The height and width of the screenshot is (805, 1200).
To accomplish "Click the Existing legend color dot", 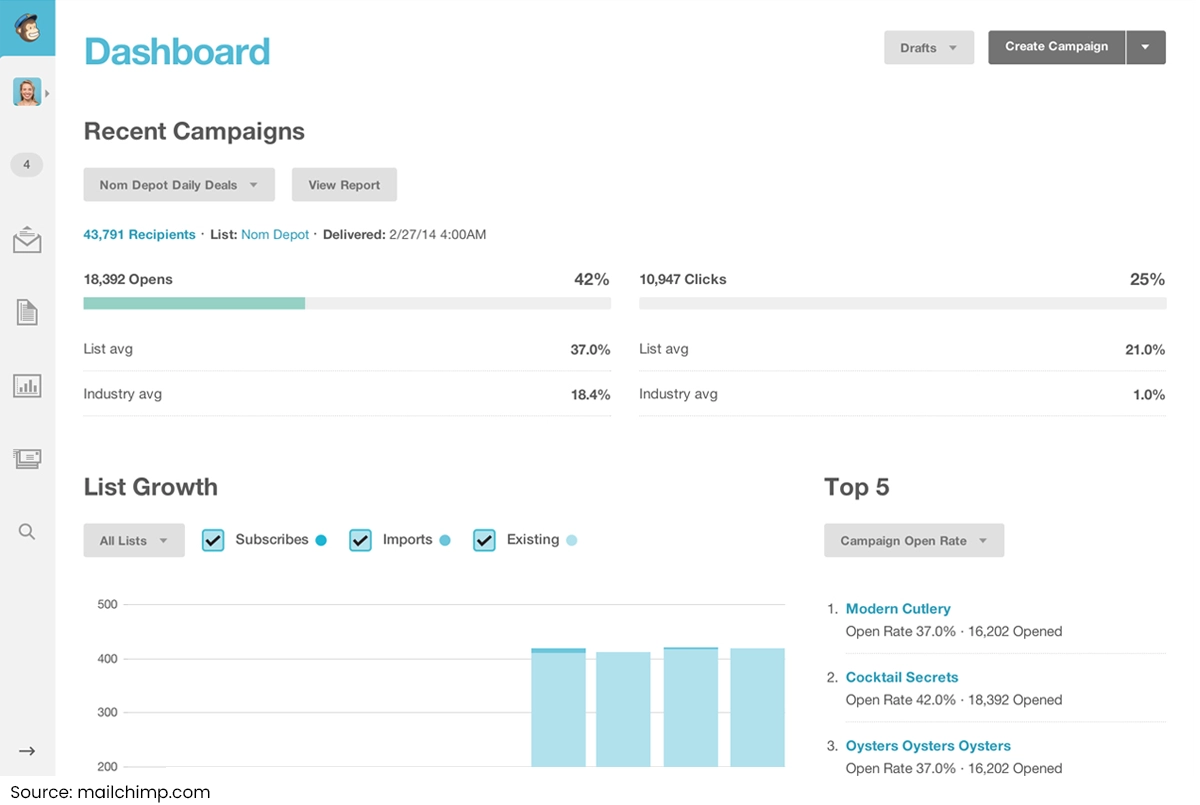I will tap(572, 540).
